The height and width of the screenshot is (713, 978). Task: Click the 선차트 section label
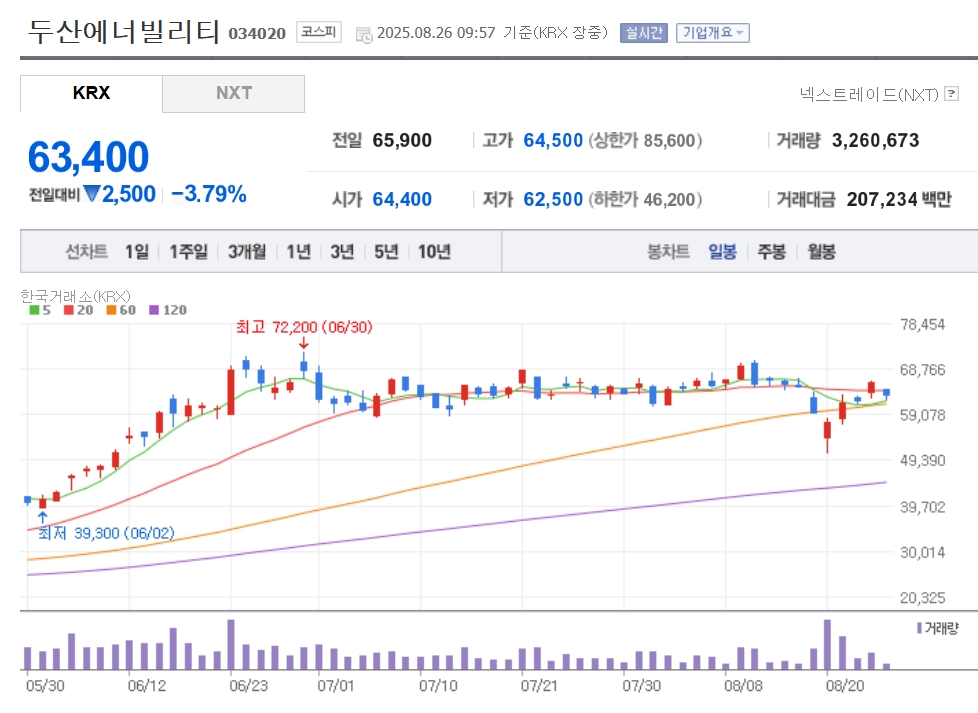(87, 251)
